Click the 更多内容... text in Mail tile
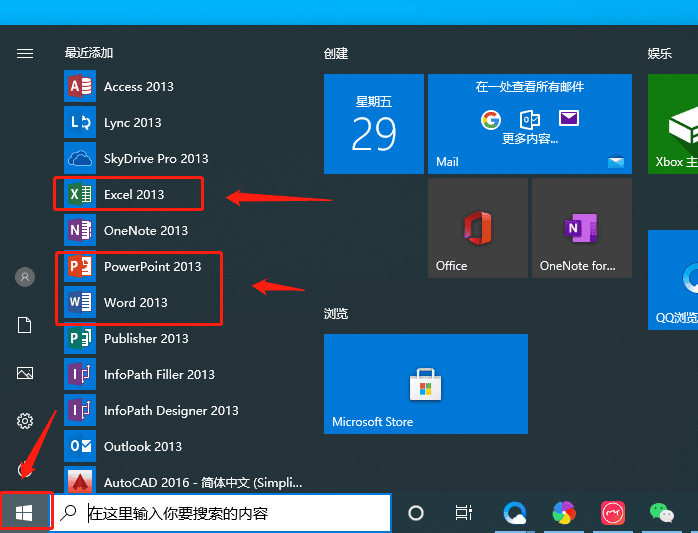This screenshot has width=698, height=533. click(x=530, y=138)
